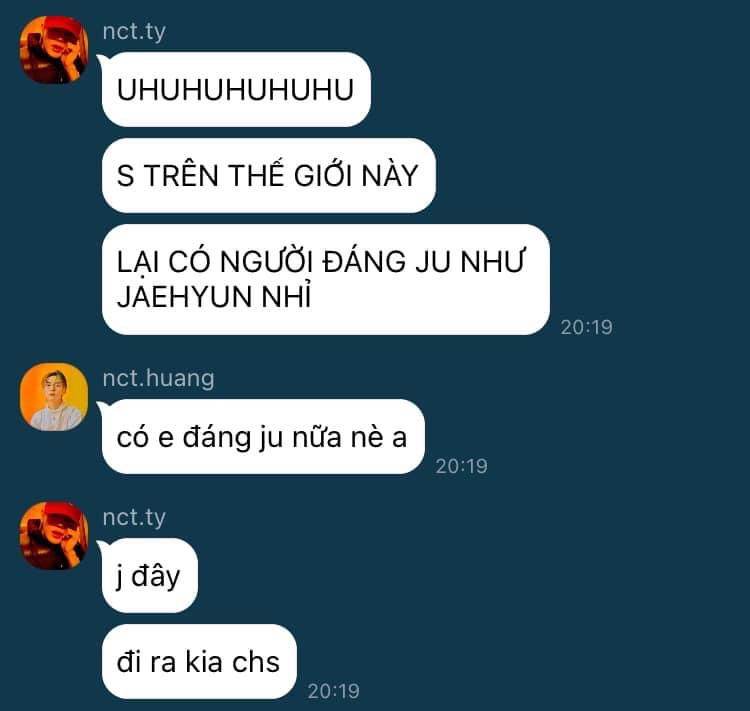Click the 20:19 timestamp beside 'đi ra kia chs'
The width and height of the screenshot is (750, 711).
pos(333,691)
